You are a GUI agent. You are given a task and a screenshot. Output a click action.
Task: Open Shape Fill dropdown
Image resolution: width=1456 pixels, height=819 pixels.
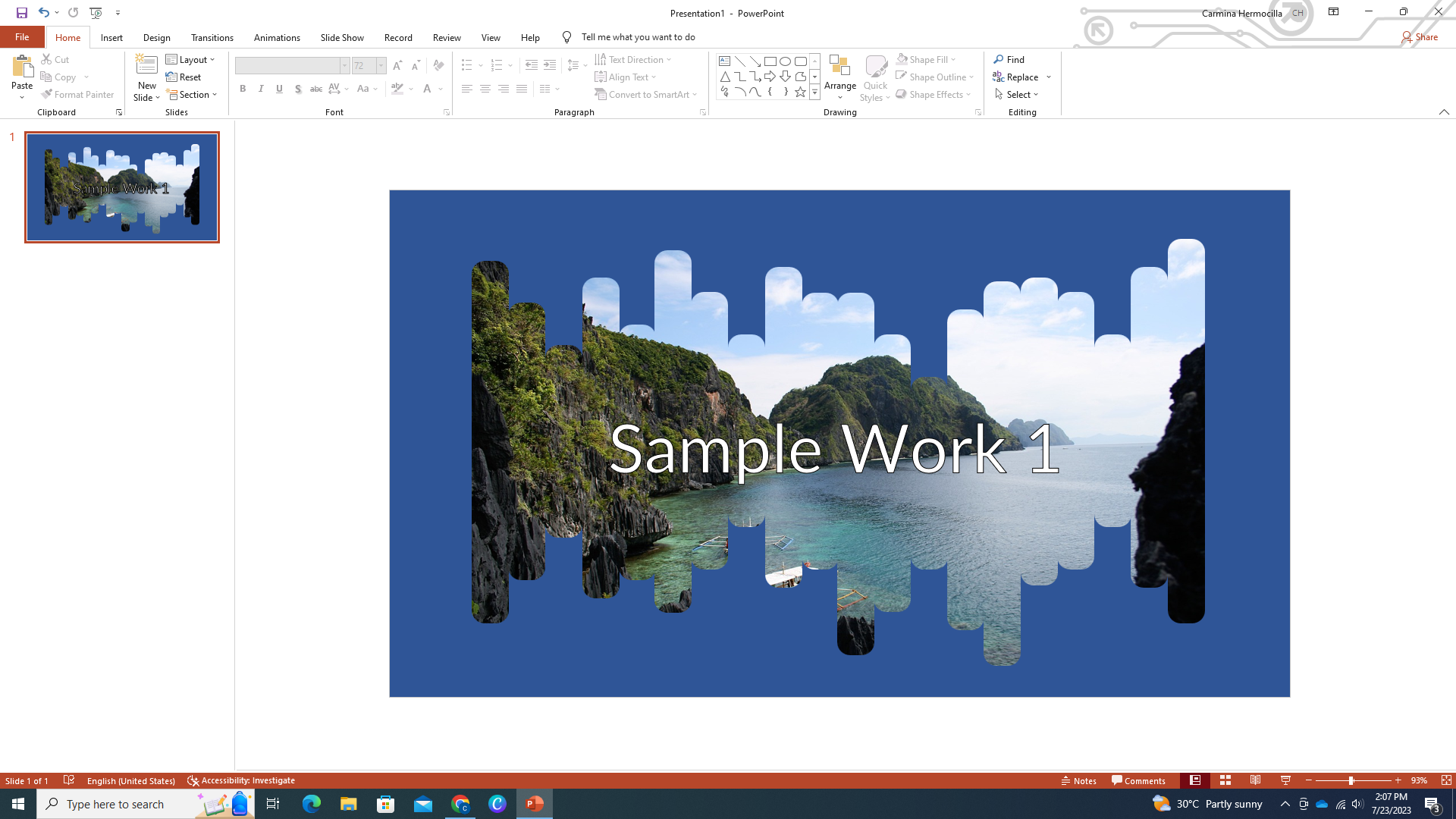(x=926, y=59)
